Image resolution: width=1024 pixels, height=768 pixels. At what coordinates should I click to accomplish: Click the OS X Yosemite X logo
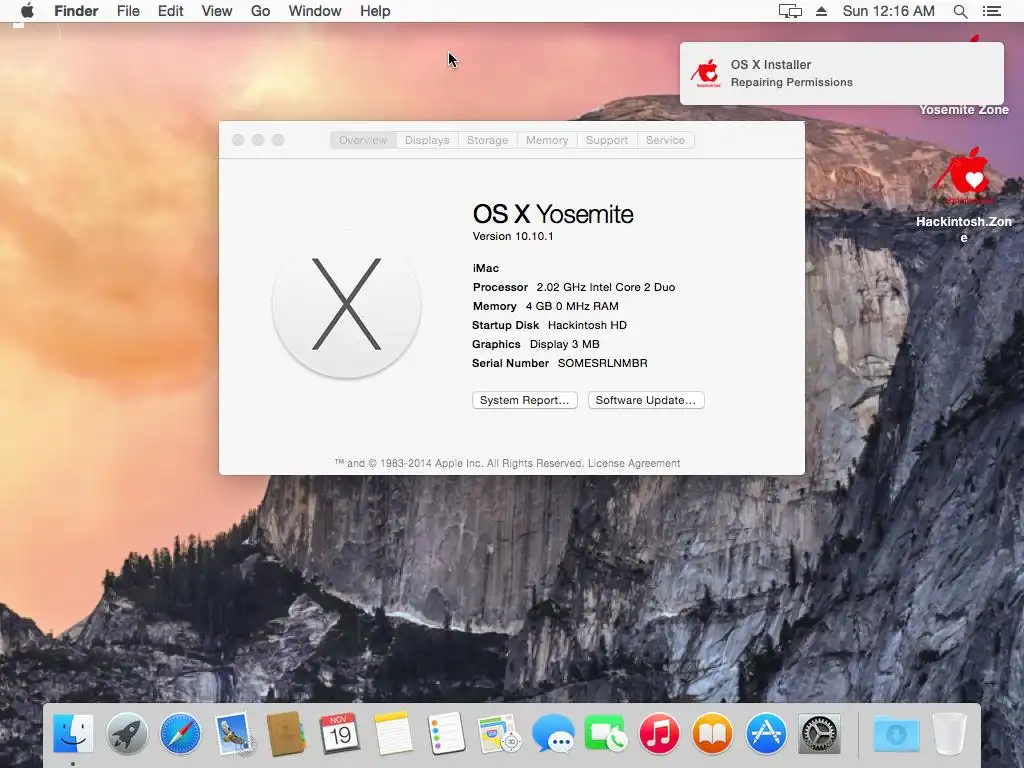[346, 304]
